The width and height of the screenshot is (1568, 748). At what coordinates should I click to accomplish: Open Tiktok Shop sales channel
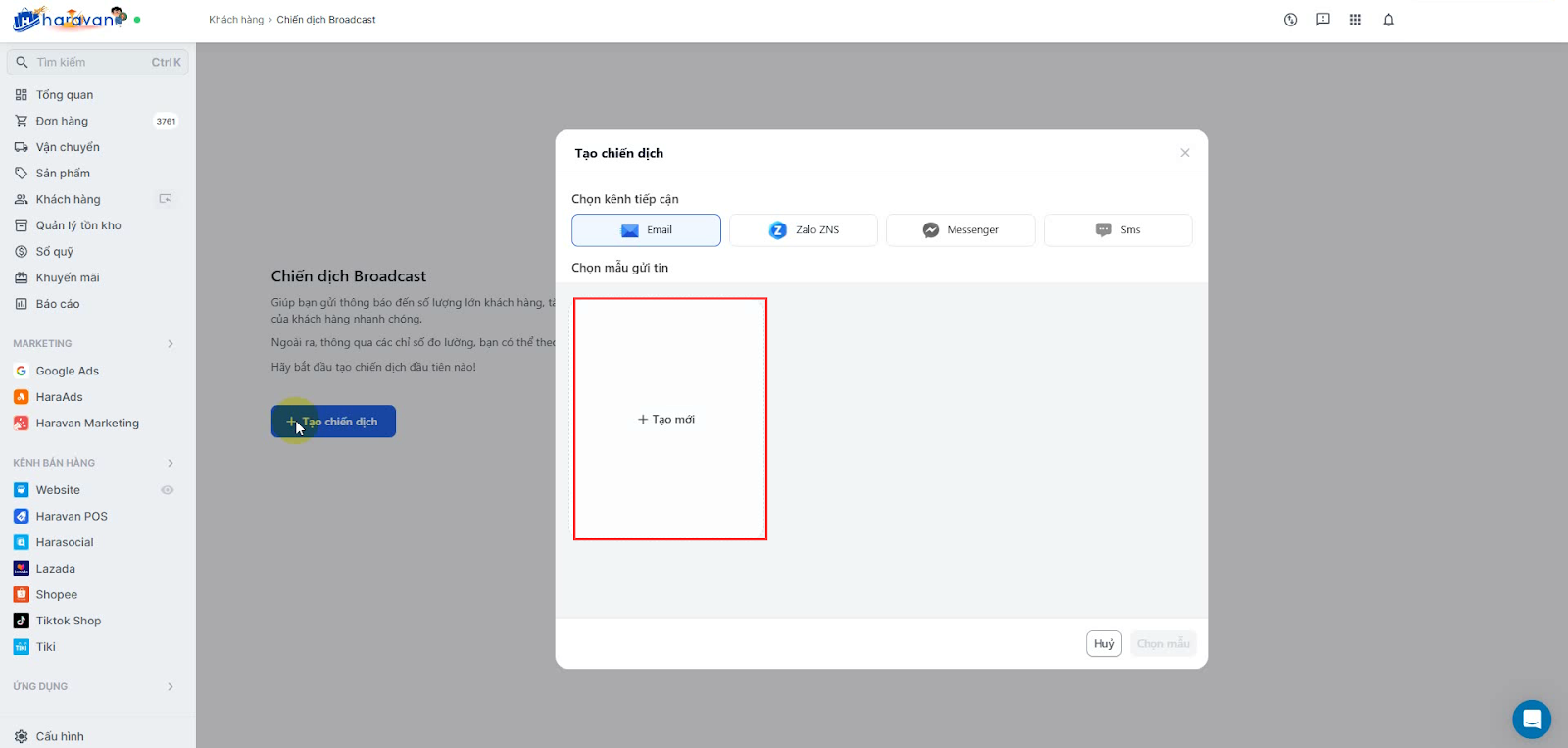[x=68, y=621]
